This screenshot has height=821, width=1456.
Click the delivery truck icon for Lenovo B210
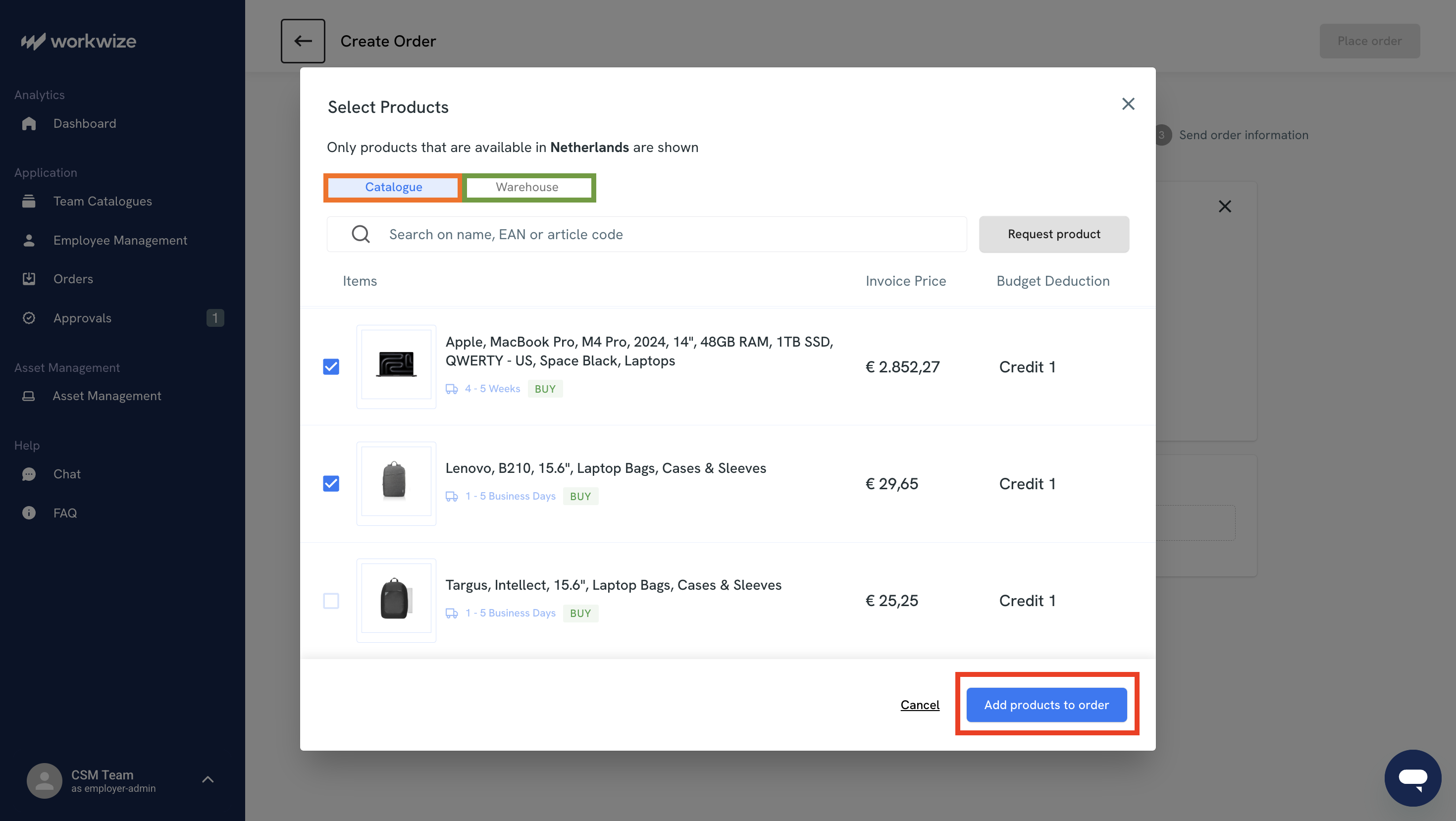[x=452, y=496]
